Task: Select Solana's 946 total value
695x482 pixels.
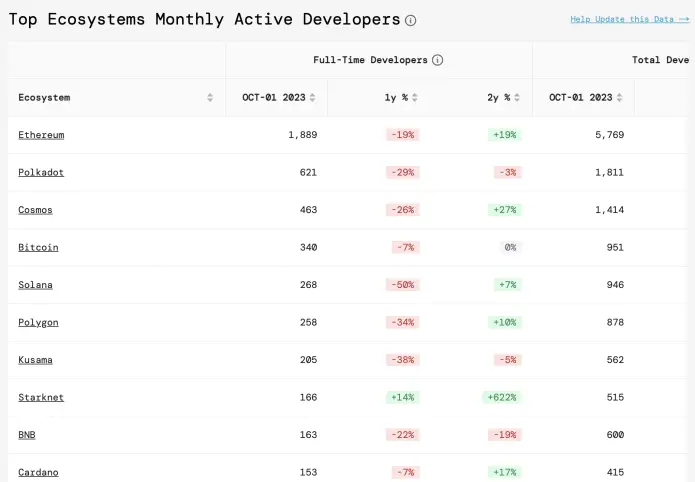Action: point(615,285)
